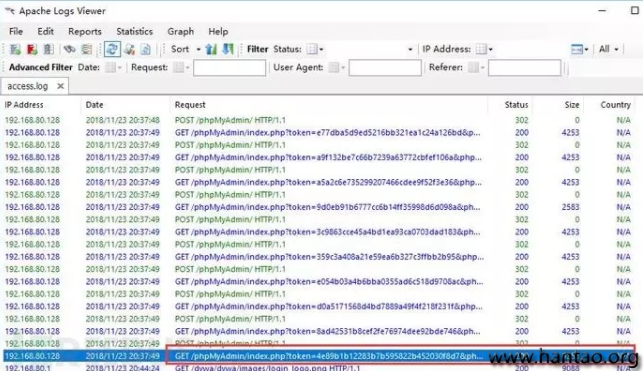Click the red log file toolbar icon

32,49
